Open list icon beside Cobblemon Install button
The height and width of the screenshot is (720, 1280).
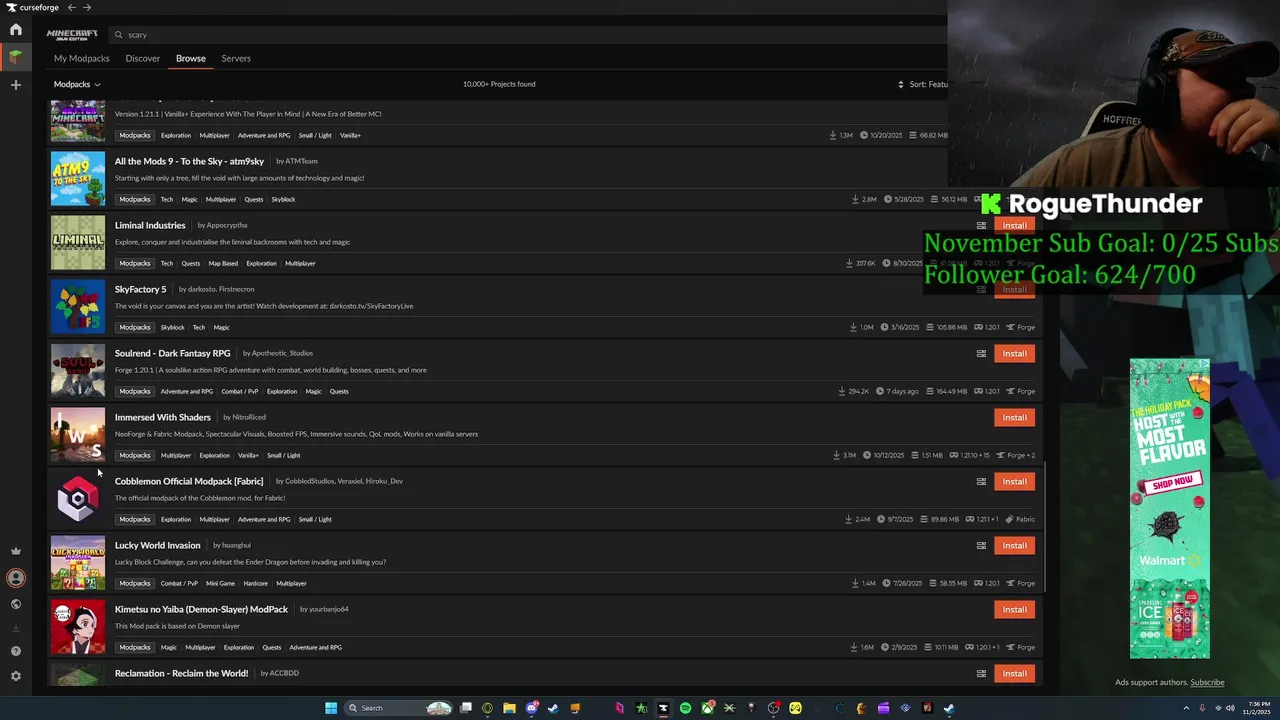pyautogui.click(x=981, y=481)
